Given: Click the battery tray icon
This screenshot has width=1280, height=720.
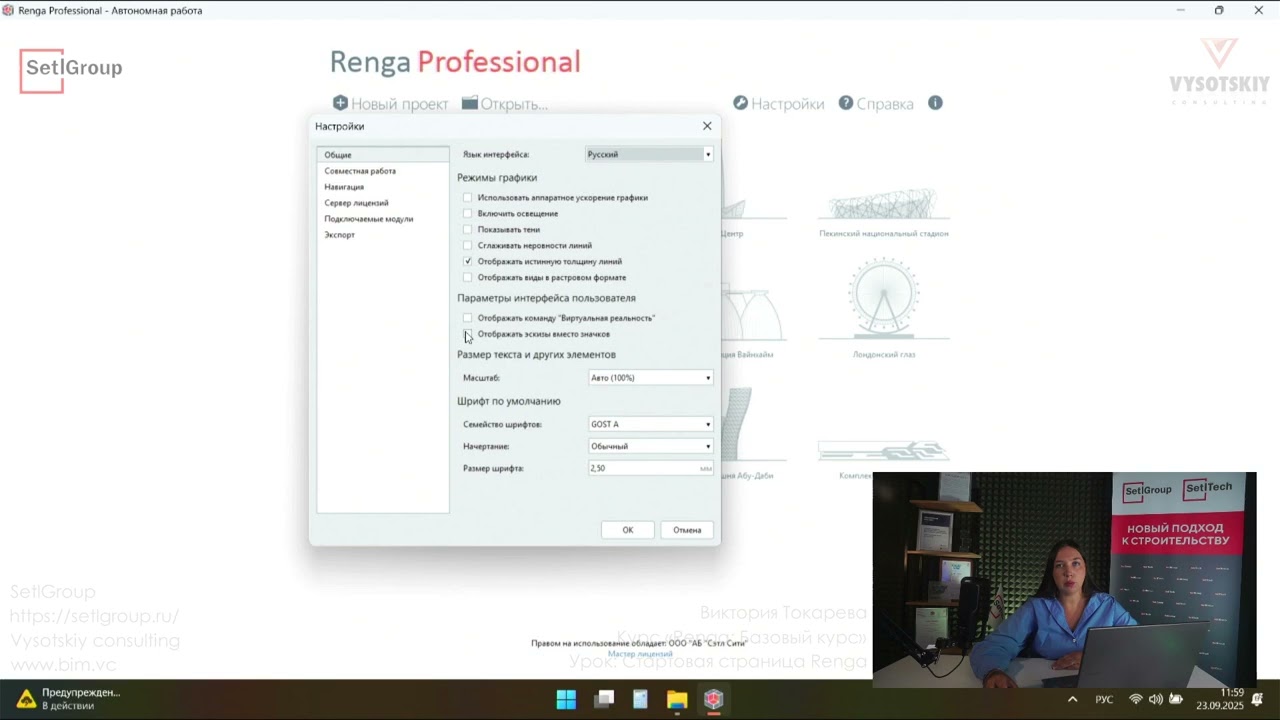Looking at the screenshot, I should tap(1176, 699).
